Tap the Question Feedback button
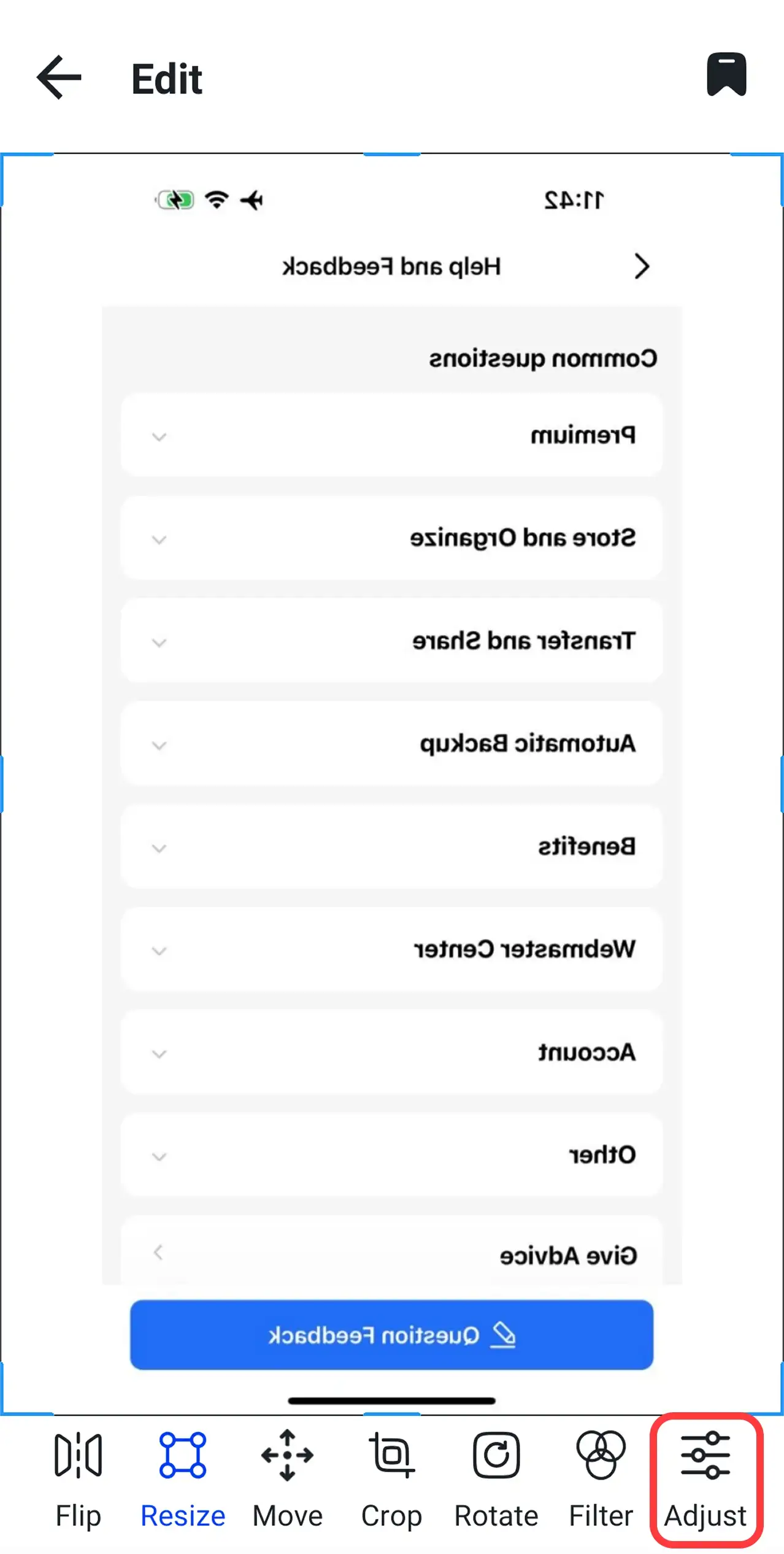The height and width of the screenshot is (1554, 784). (x=392, y=1336)
